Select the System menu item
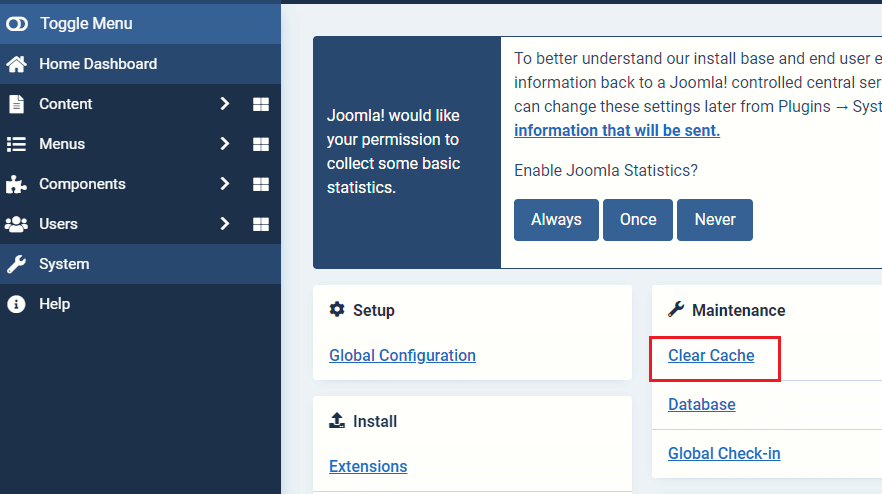Screen dimensions: 882x494 (64, 264)
